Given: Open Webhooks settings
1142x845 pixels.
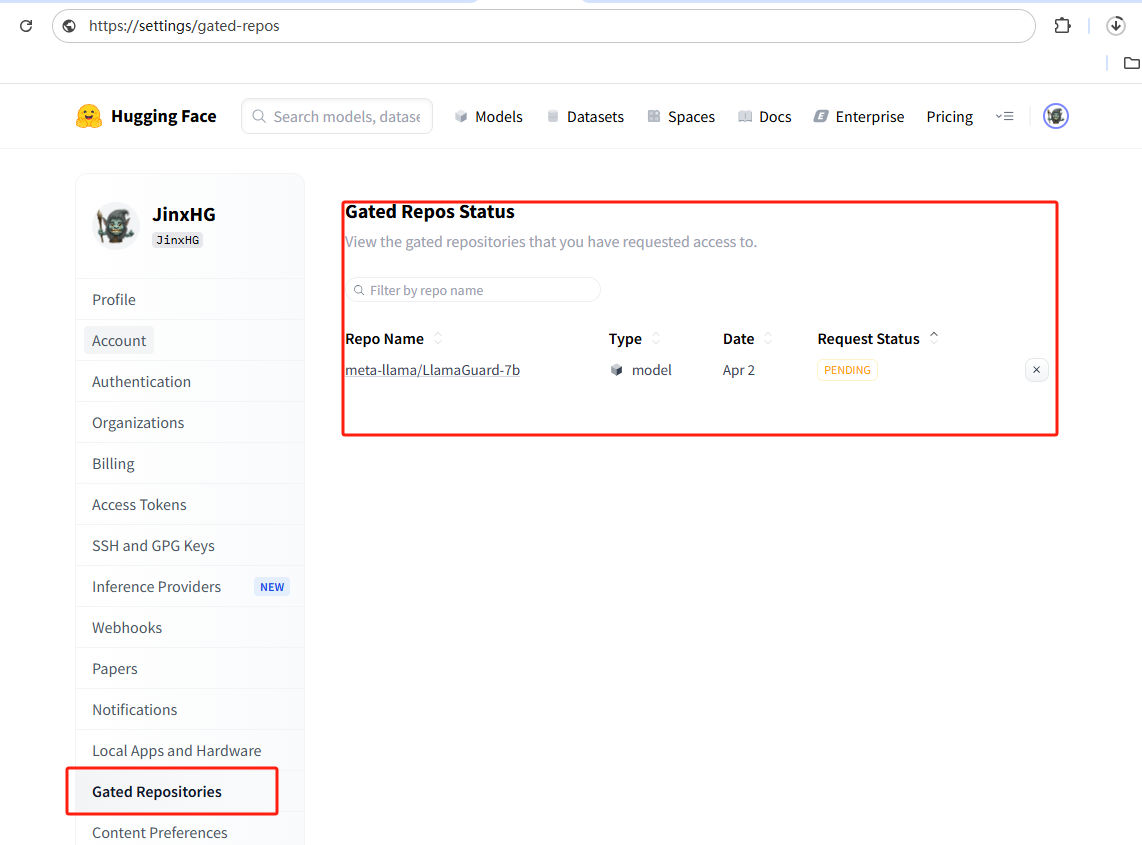Looking at the screenshot, I should 127,628.
